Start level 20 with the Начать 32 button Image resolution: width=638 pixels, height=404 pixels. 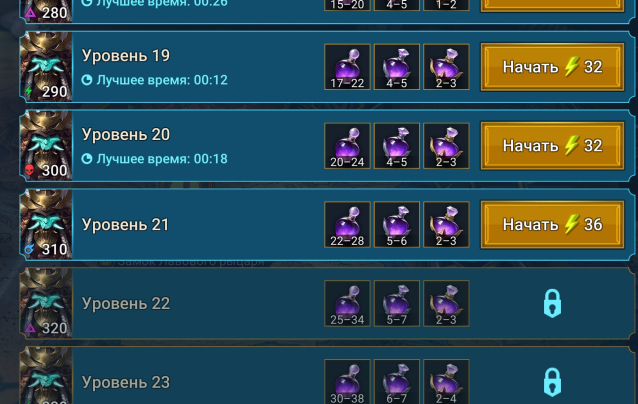pos(552,146)
